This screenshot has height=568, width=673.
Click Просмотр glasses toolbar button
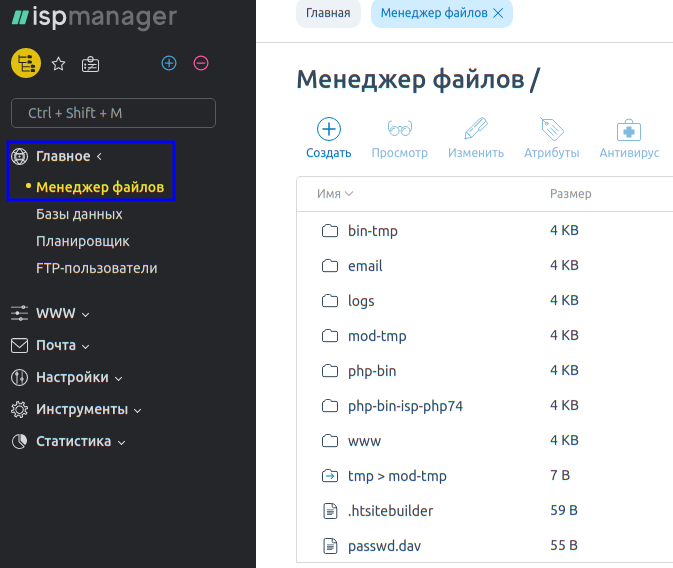click(x=400, y=138)
